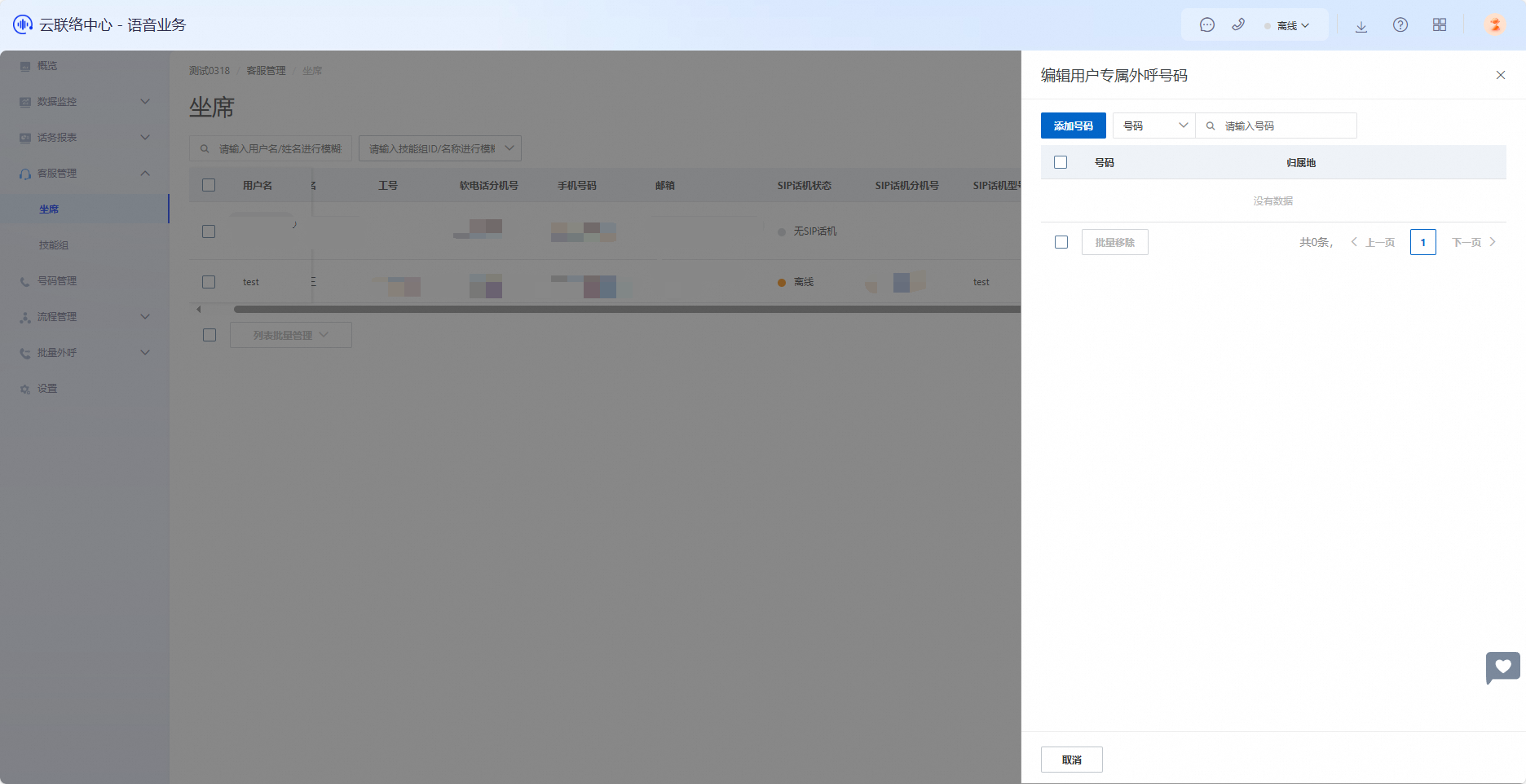
Task: Open the user avatar menu
Action: 1495,25
